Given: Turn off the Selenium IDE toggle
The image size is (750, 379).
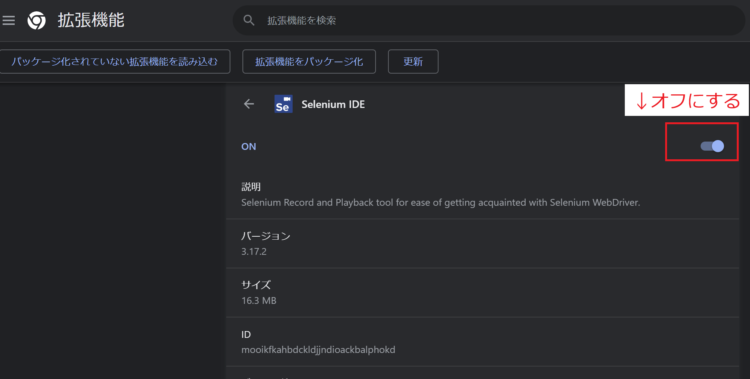Looking at the screenshot, I should coord(712,146).
